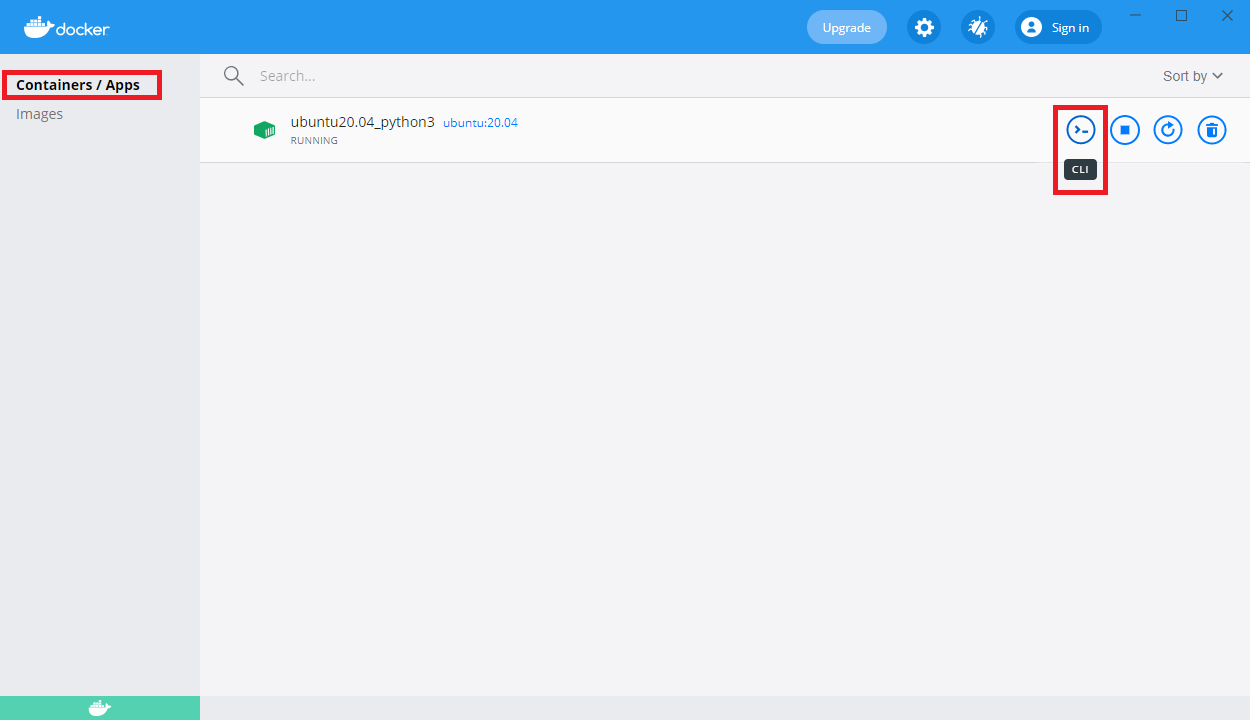Select the ubuntu20.04_python3 container name
The image size is (1250, 720).
pyautogui.click(x=363, y=122)
